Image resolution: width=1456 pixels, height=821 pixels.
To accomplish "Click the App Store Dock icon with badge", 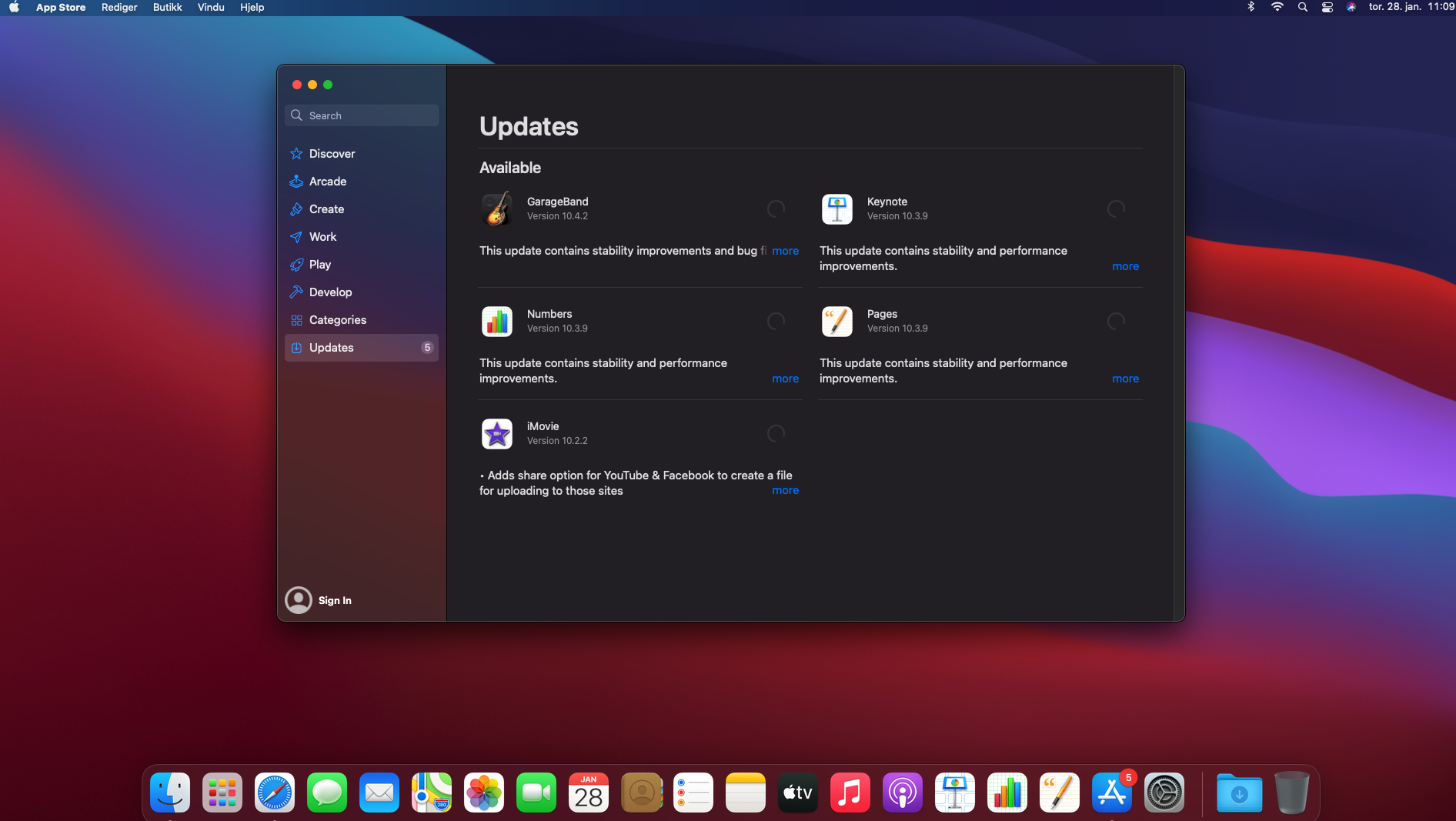I will pyautogui.click(x=1112, y=793).
